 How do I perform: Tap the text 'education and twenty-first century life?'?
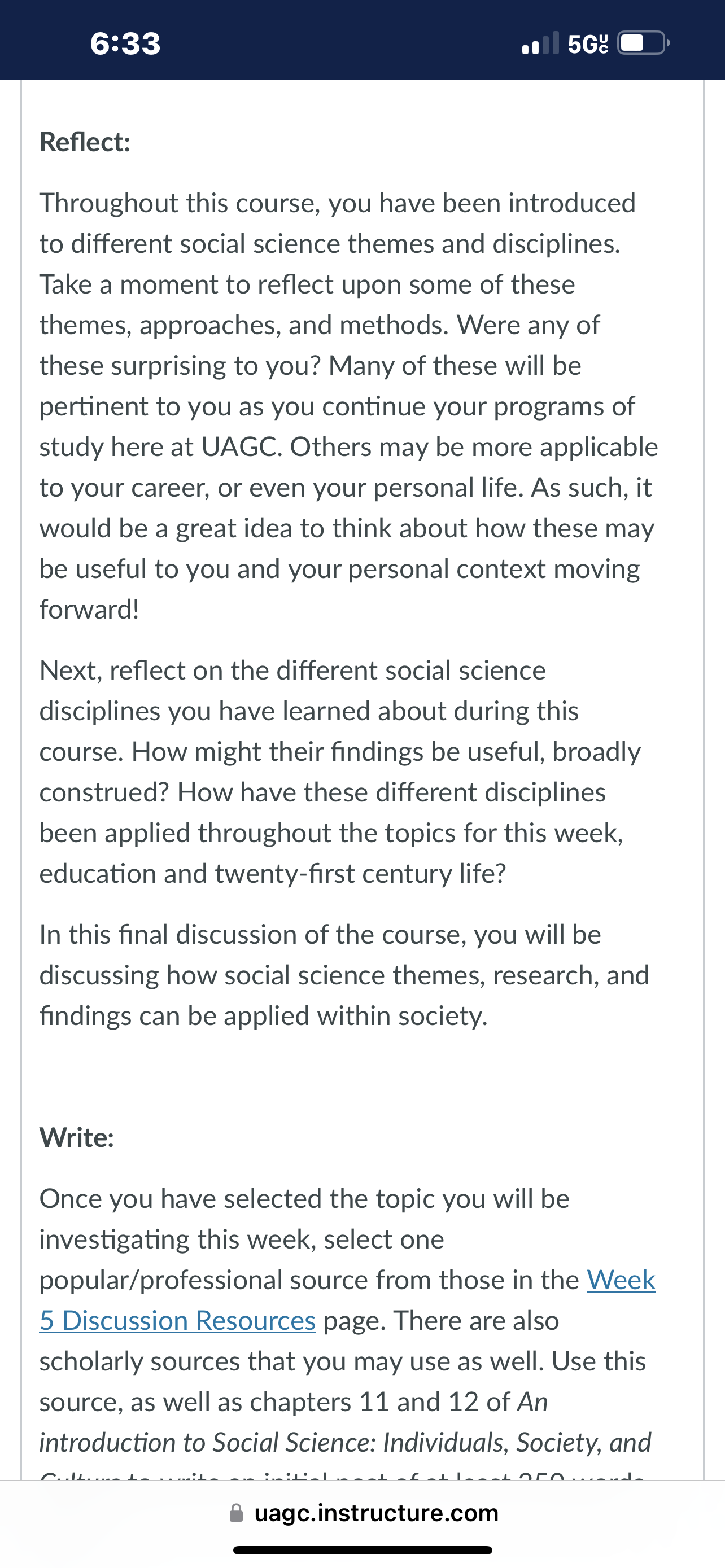(x=273, y=874)
